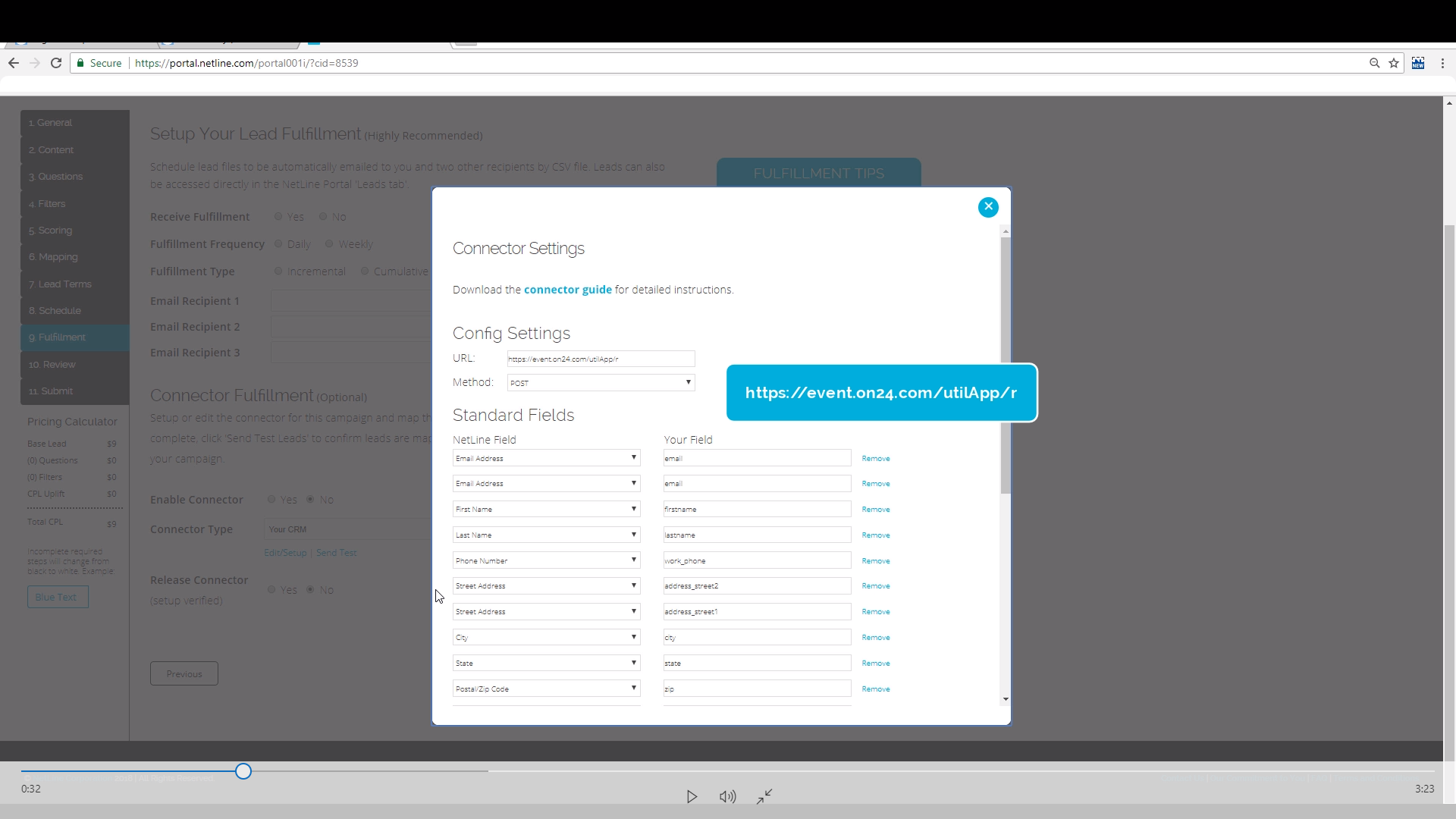The width and height of the screenshot is (1456, 819).
Task: Open the connector guide link
Action: point(567,290)
